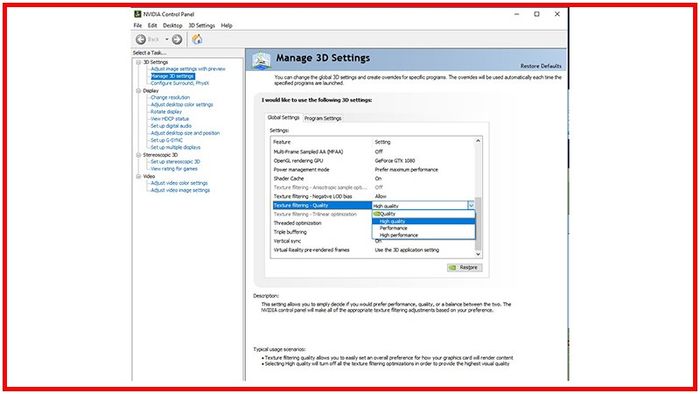Click the NVIDIA logo in the title bar

pos(138,14)
